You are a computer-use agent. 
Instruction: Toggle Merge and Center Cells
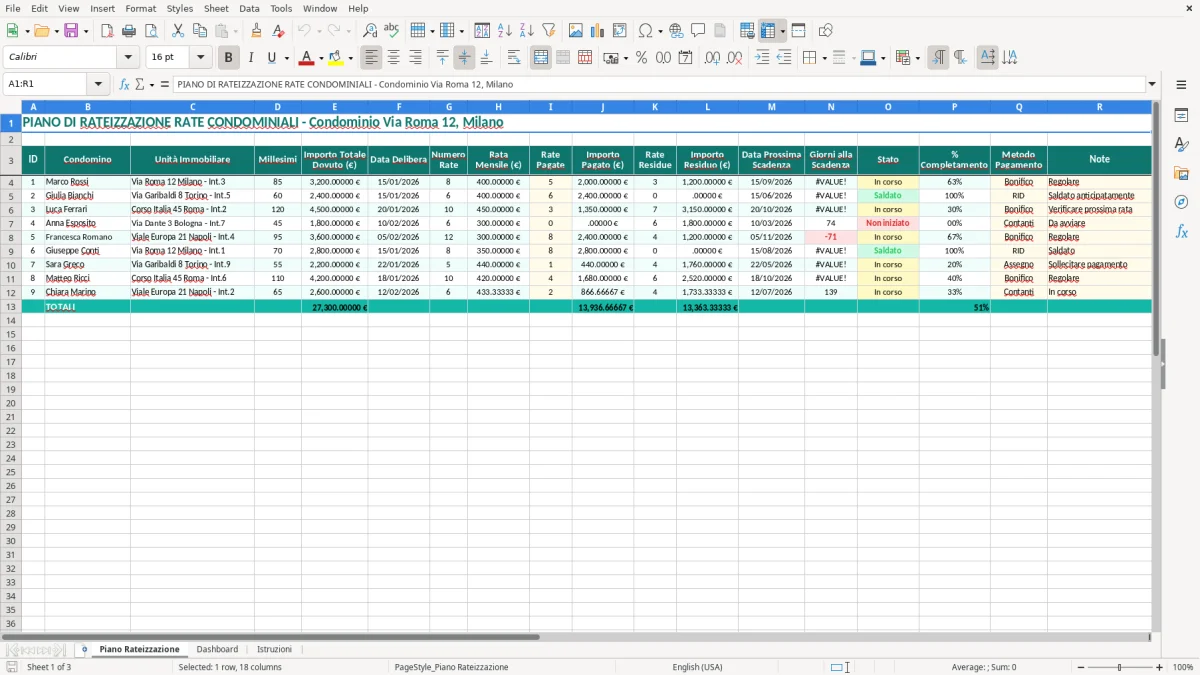coord(541,58)
